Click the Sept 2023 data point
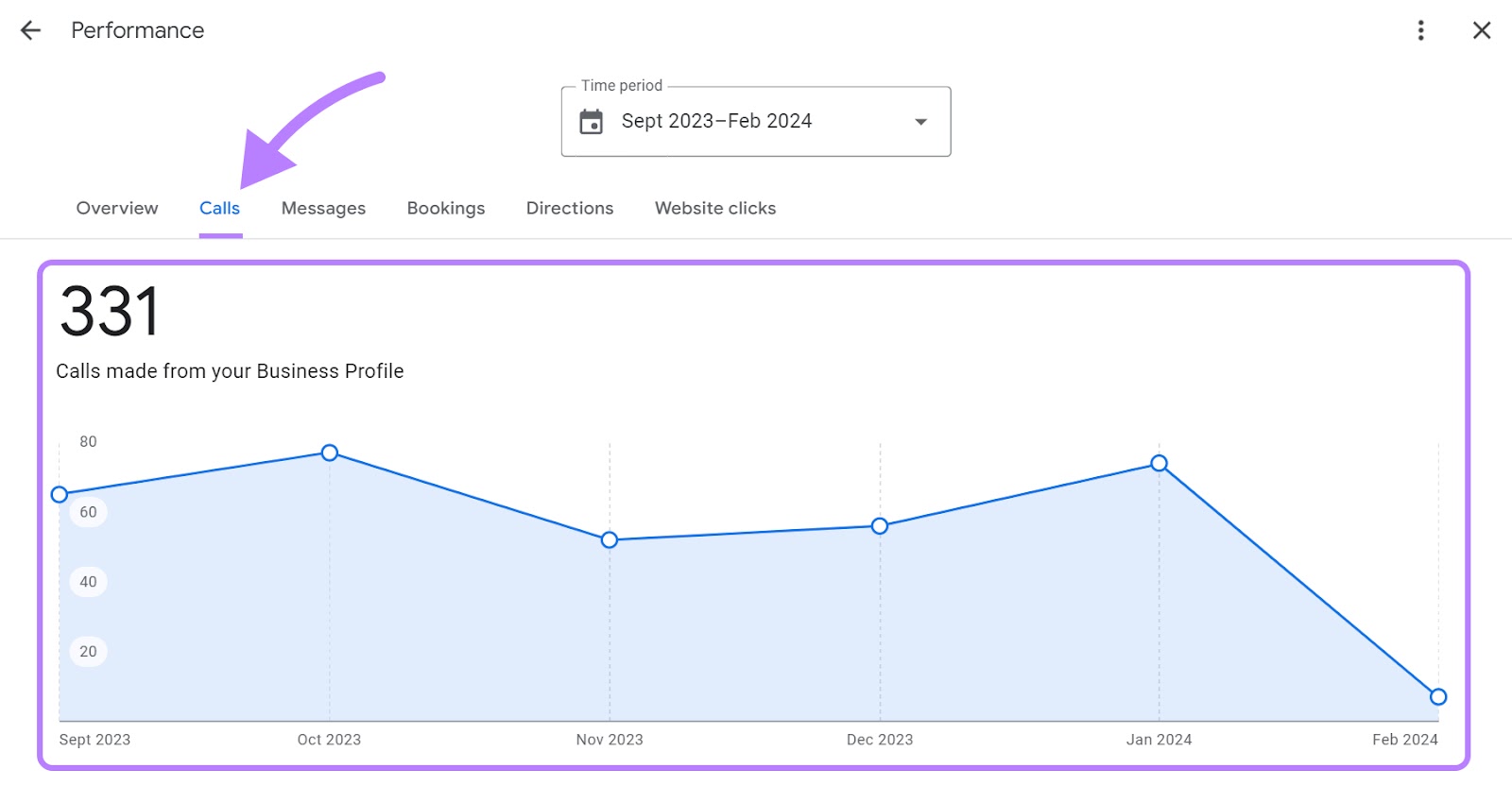Viewport: 1512px width, 786px height. (x=60, y=494)
